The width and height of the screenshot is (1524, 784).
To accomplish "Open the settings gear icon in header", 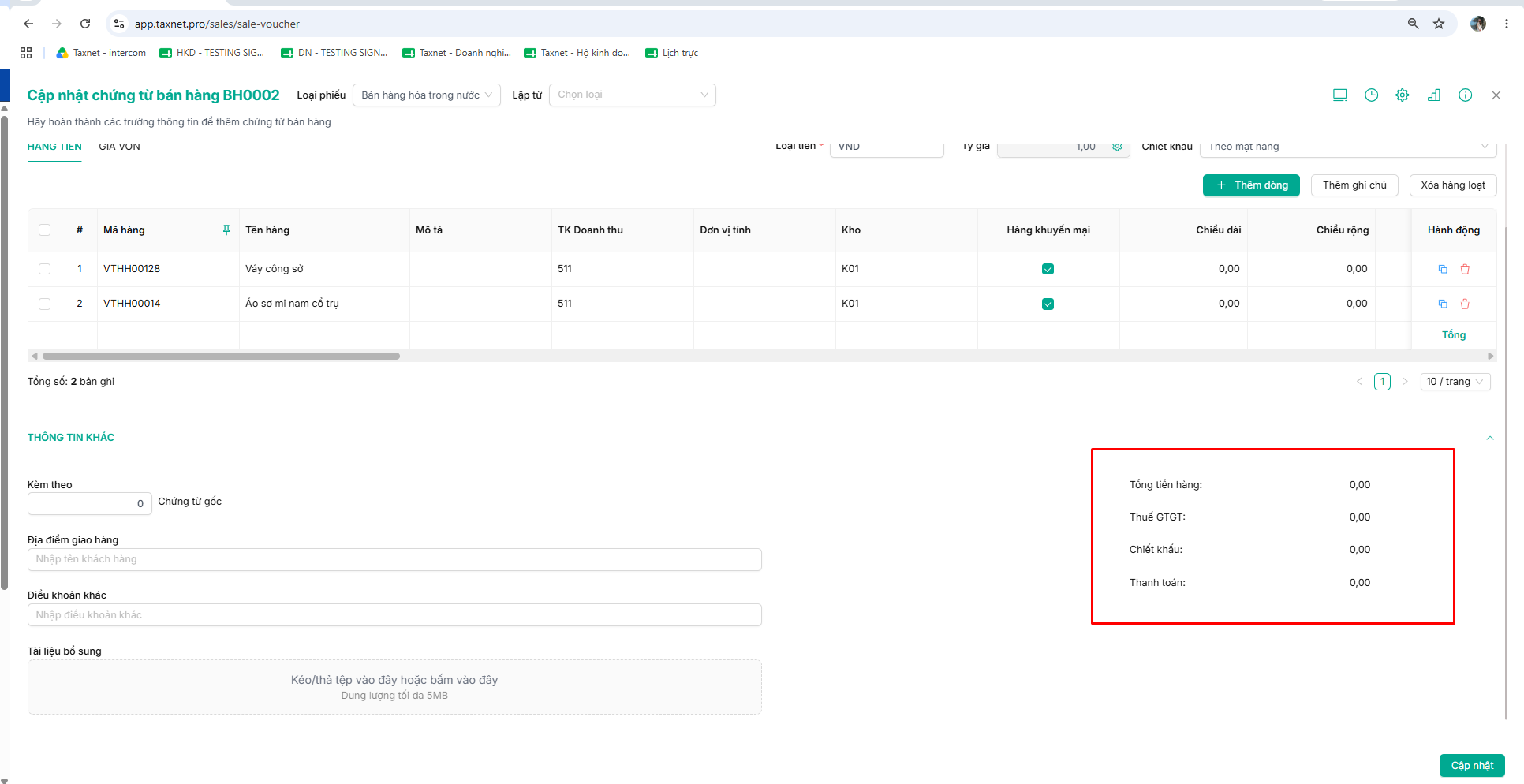I will [x=1402, y=95].
